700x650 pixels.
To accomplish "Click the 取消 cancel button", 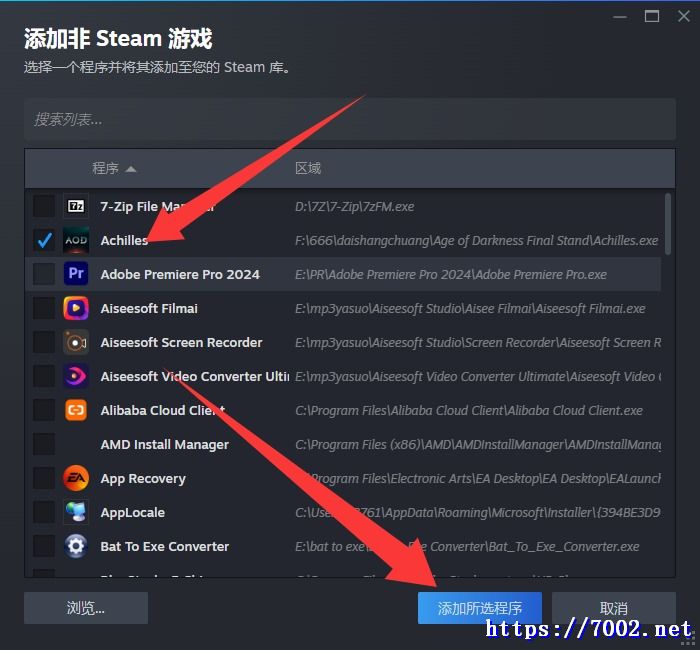I will [614, 608].
